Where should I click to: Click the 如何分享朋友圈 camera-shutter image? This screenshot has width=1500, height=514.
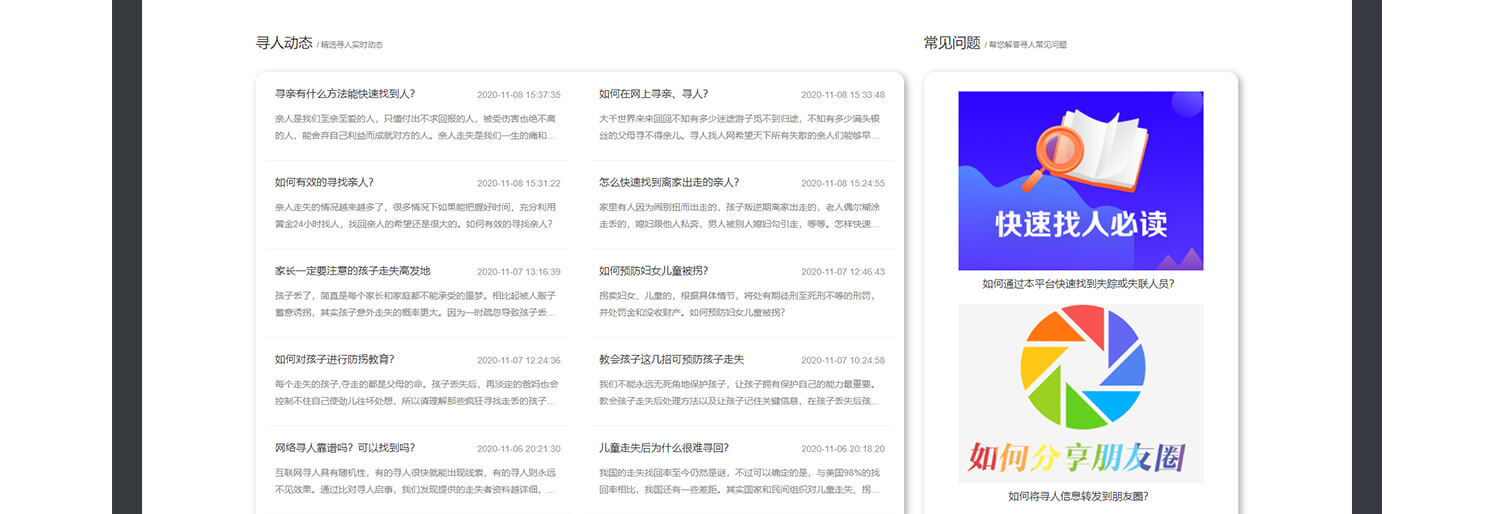tap(1081, 393)
